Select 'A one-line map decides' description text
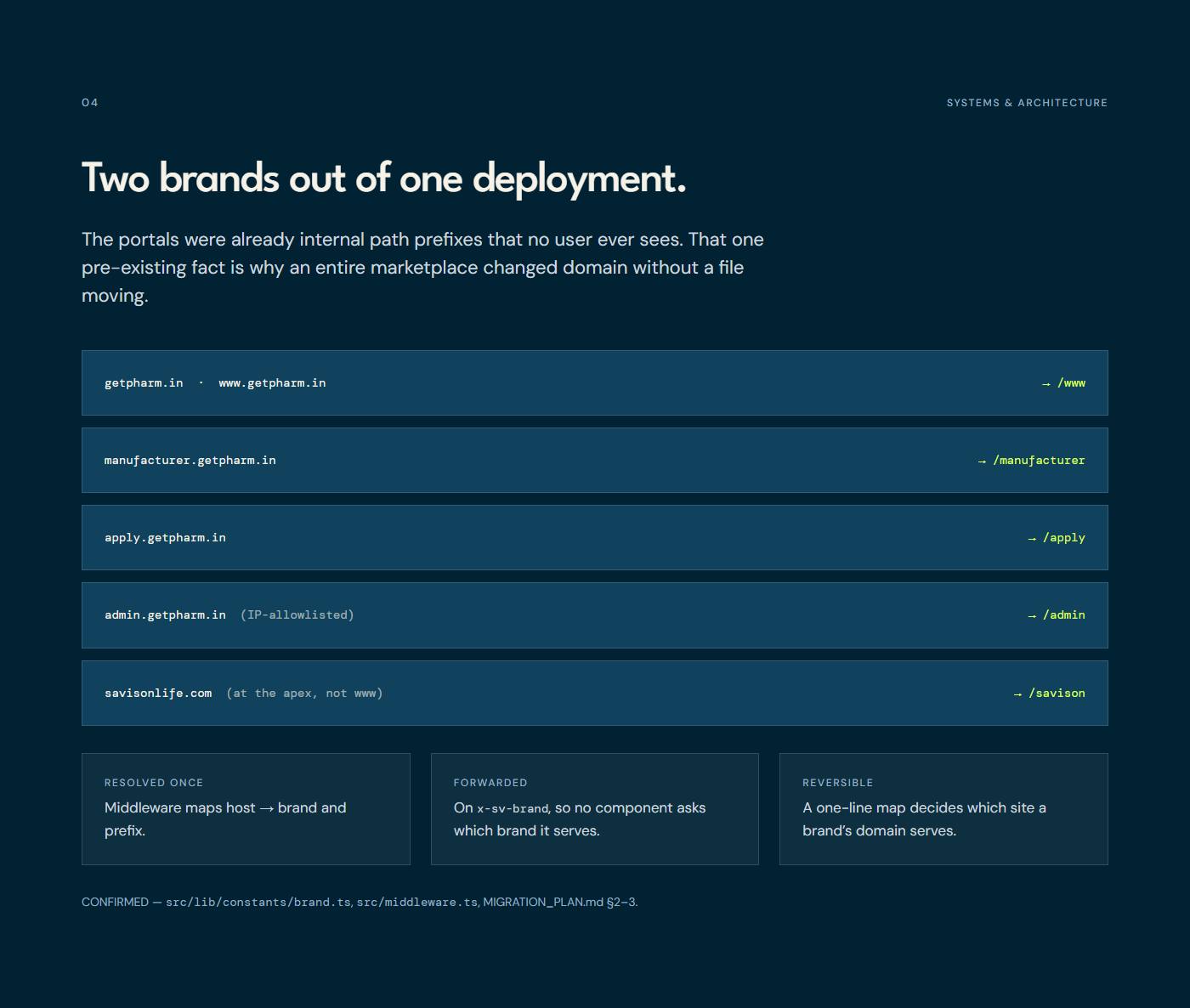Viewport: 1190px width, 1008px height. pos(924,819)
